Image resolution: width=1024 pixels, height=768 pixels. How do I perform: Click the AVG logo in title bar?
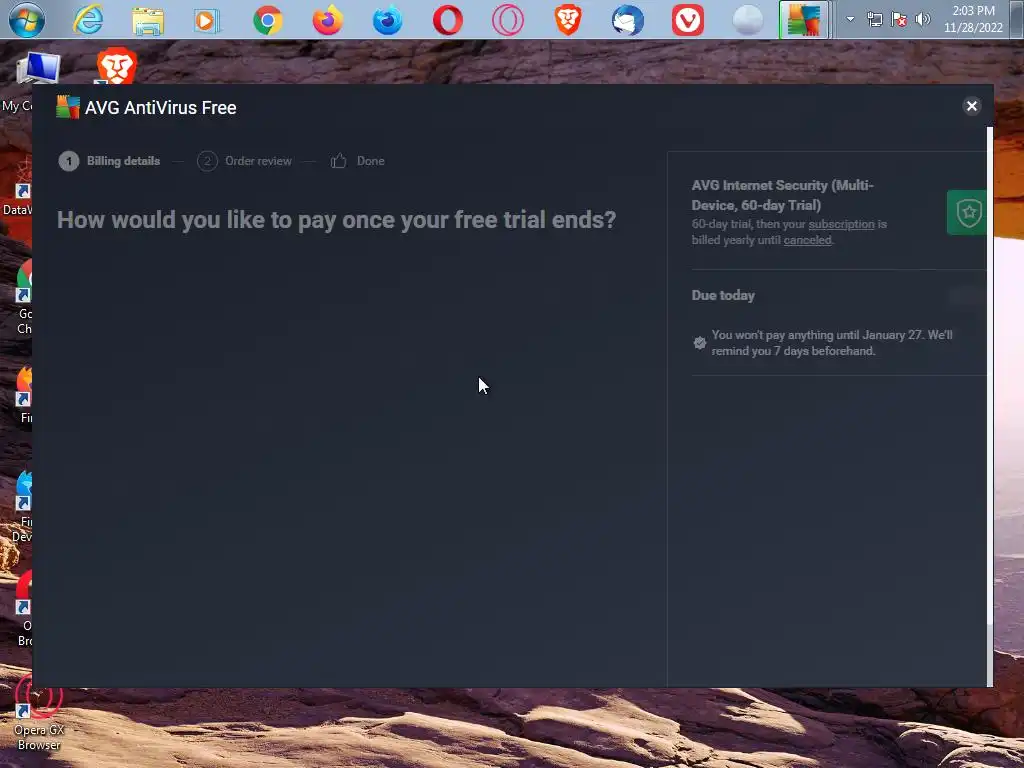[68, 107]
